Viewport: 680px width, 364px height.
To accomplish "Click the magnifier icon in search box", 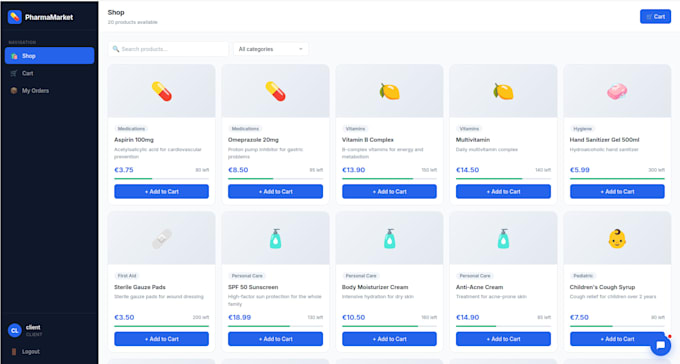I will point(116,49).
